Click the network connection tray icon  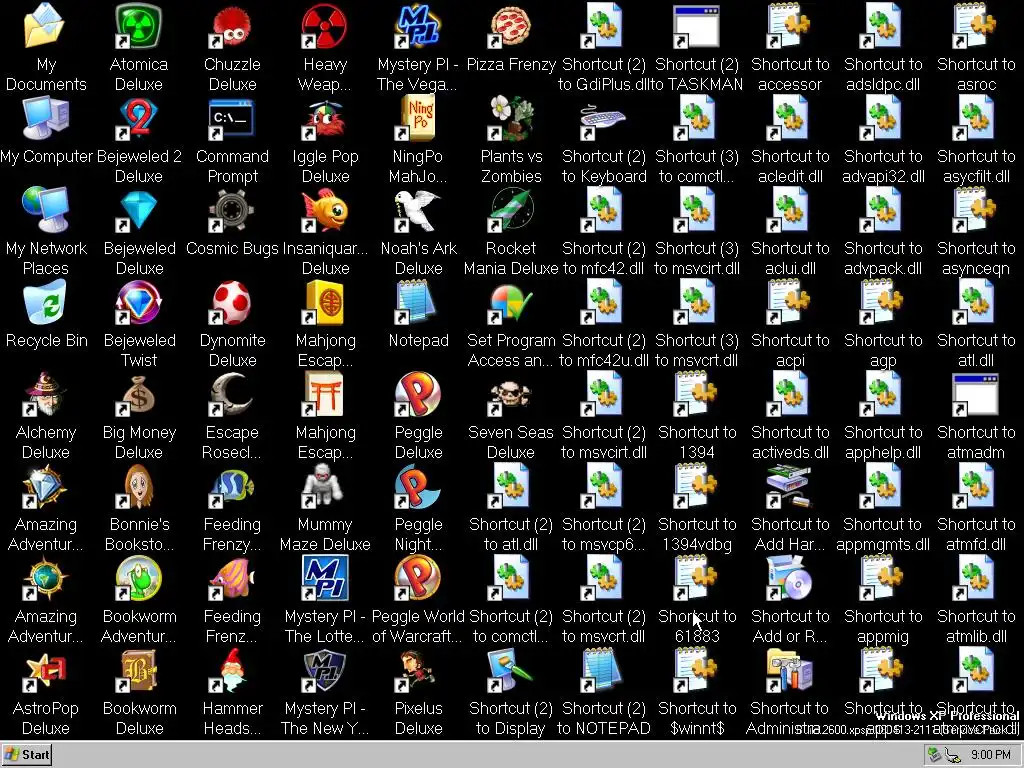953,756
